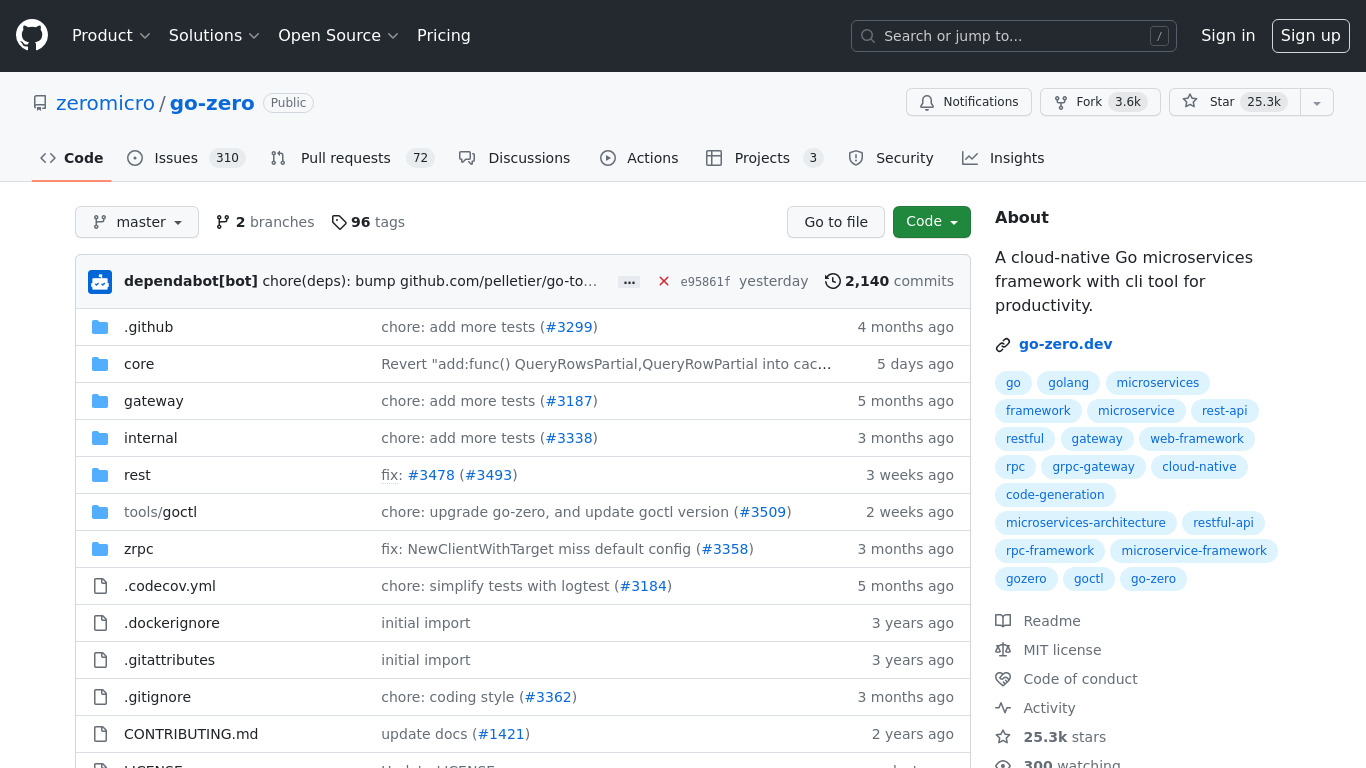This screenshot has width=1366, height=768.
Task: Click the Sign in link
Action: (x=1228, y=36)
